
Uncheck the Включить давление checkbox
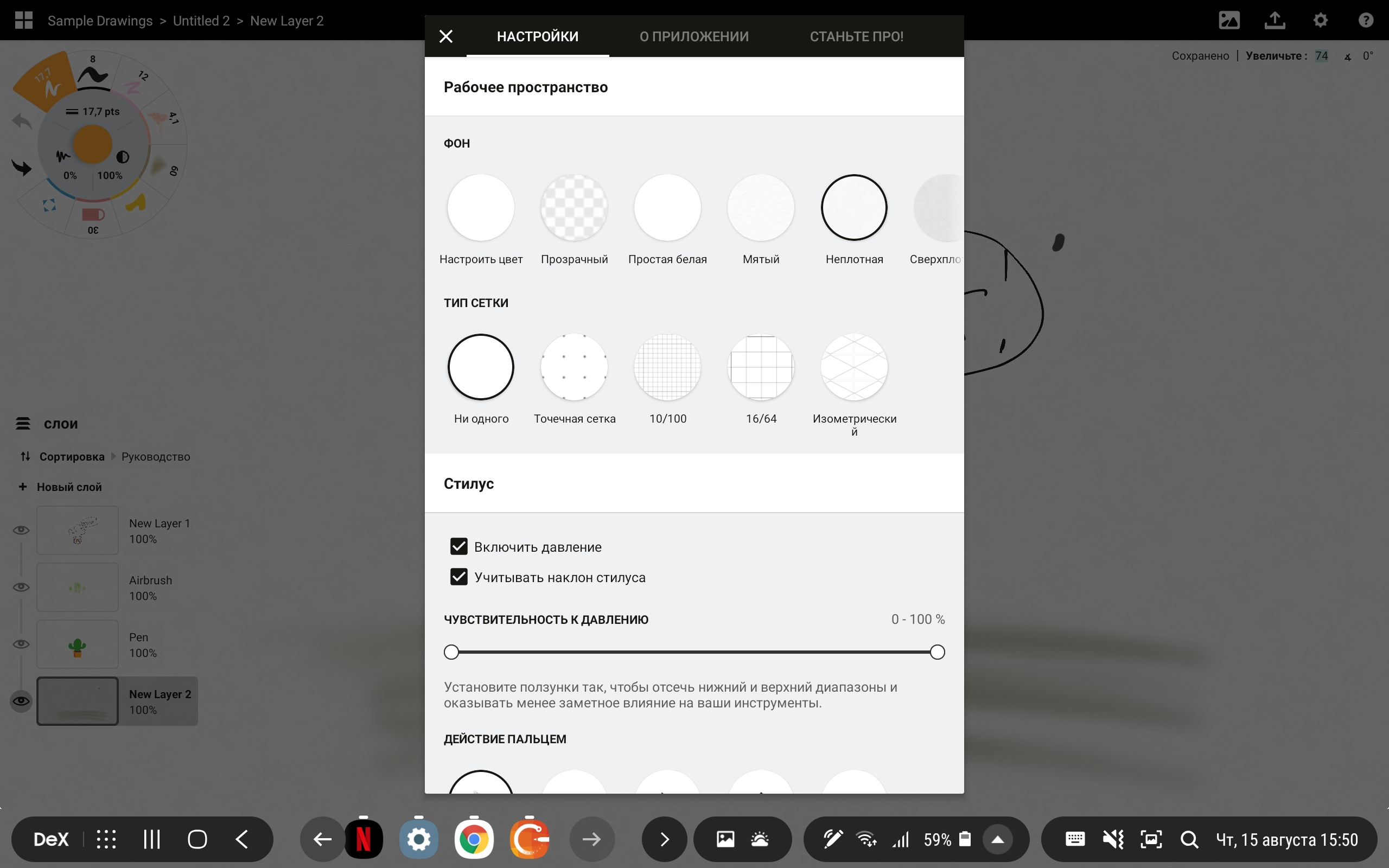(x=458, y=546)
